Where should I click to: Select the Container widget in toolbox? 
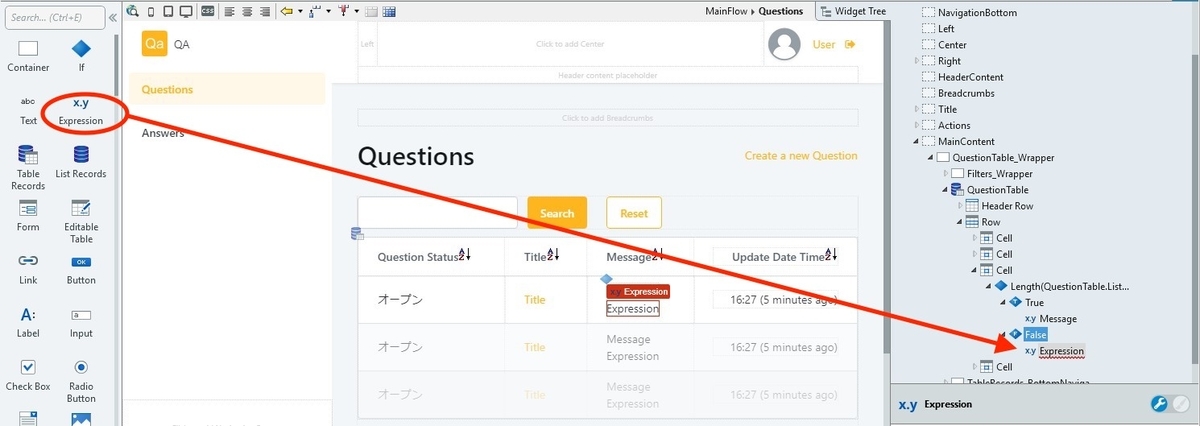pos(28,56)
